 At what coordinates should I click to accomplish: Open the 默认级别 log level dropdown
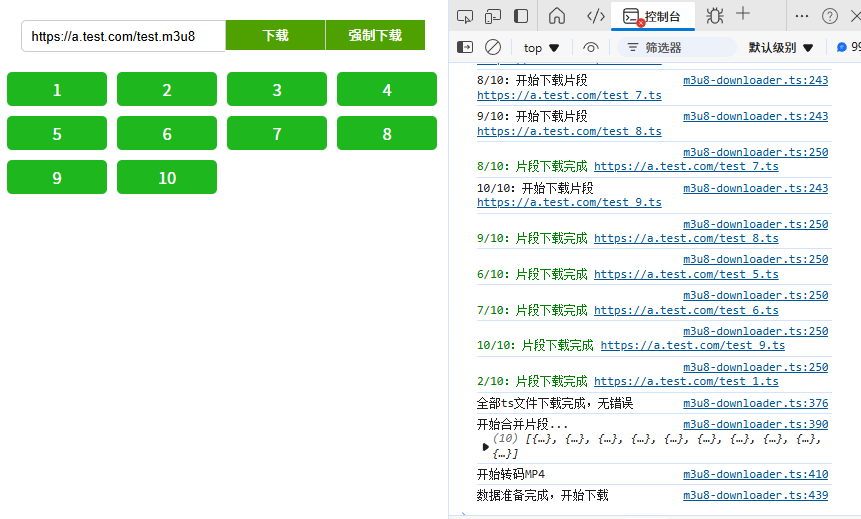pos(780,48)
